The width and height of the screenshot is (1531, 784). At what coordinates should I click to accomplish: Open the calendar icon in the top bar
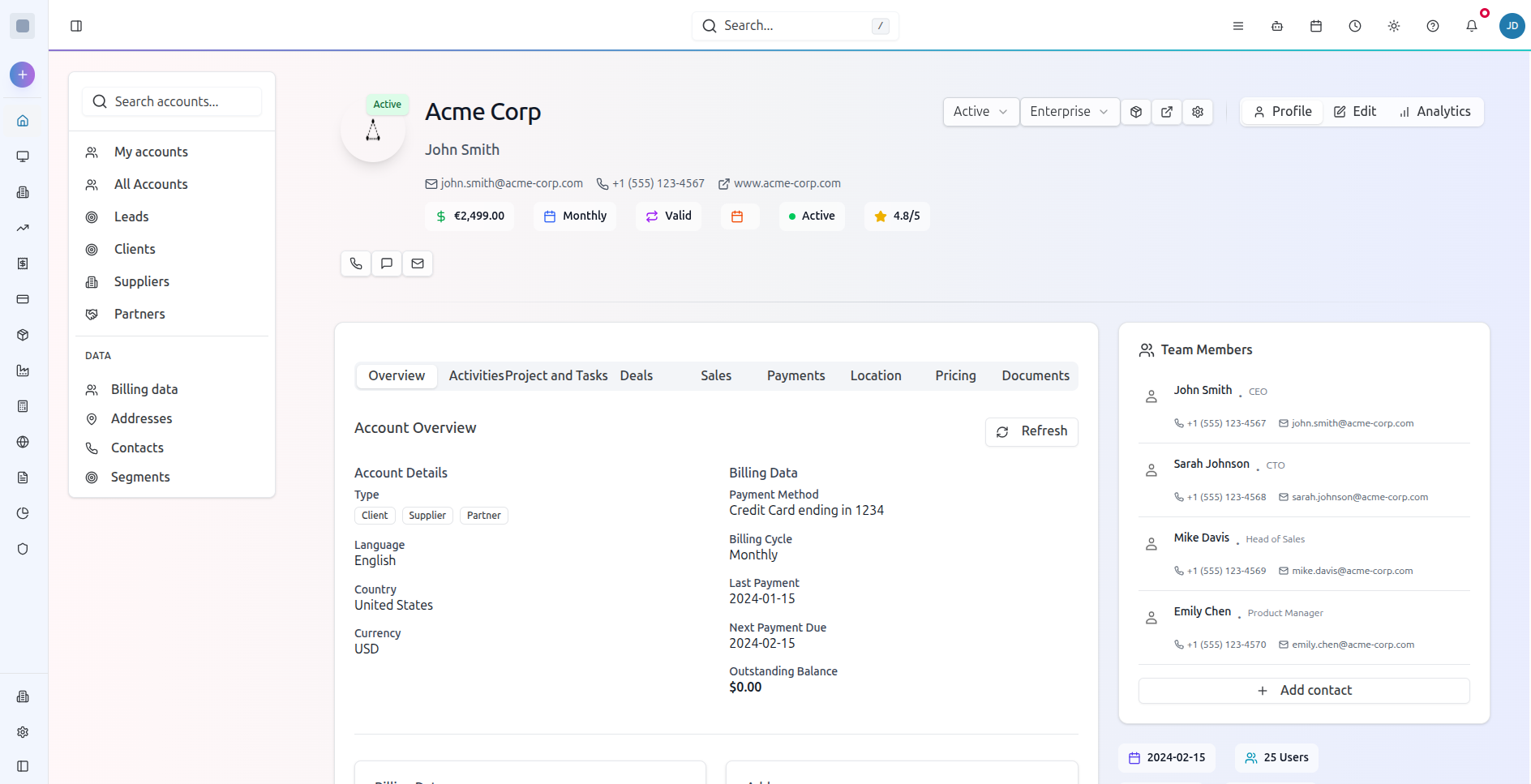pyautogui.click(x=1315, y=25)
